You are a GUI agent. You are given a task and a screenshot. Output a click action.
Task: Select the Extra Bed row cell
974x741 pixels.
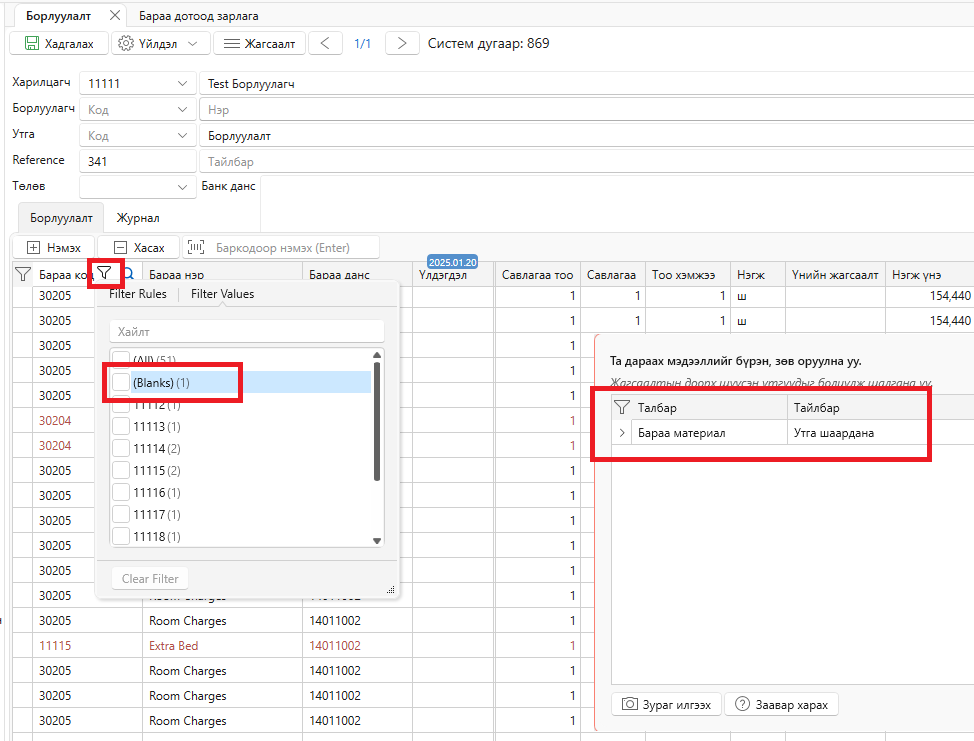pyautogui.click(x=222, y=645)
